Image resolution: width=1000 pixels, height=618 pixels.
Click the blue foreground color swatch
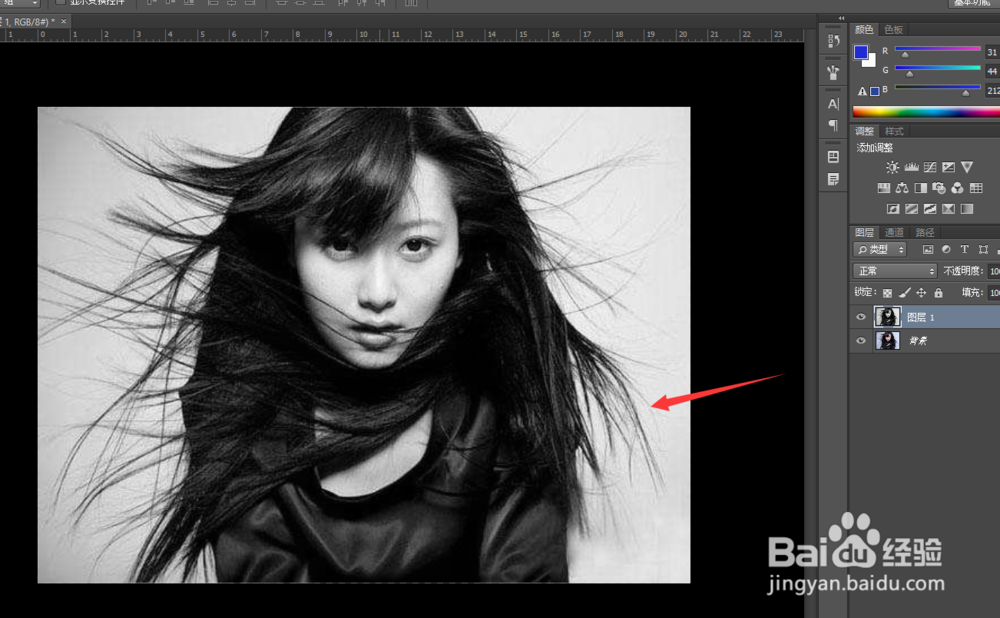click(x=861, y=52)
